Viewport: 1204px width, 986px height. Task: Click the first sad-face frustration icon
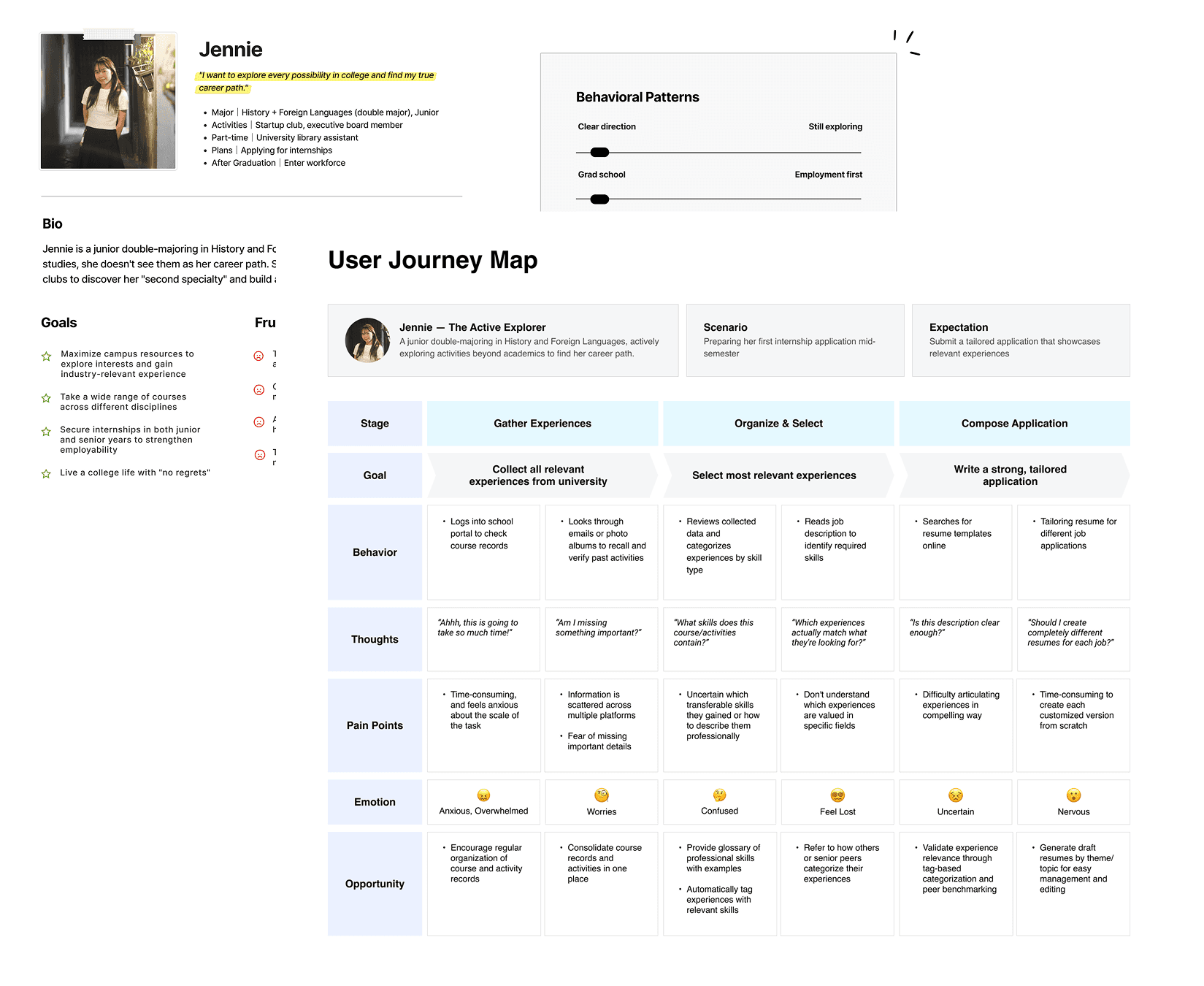point(258,356)
